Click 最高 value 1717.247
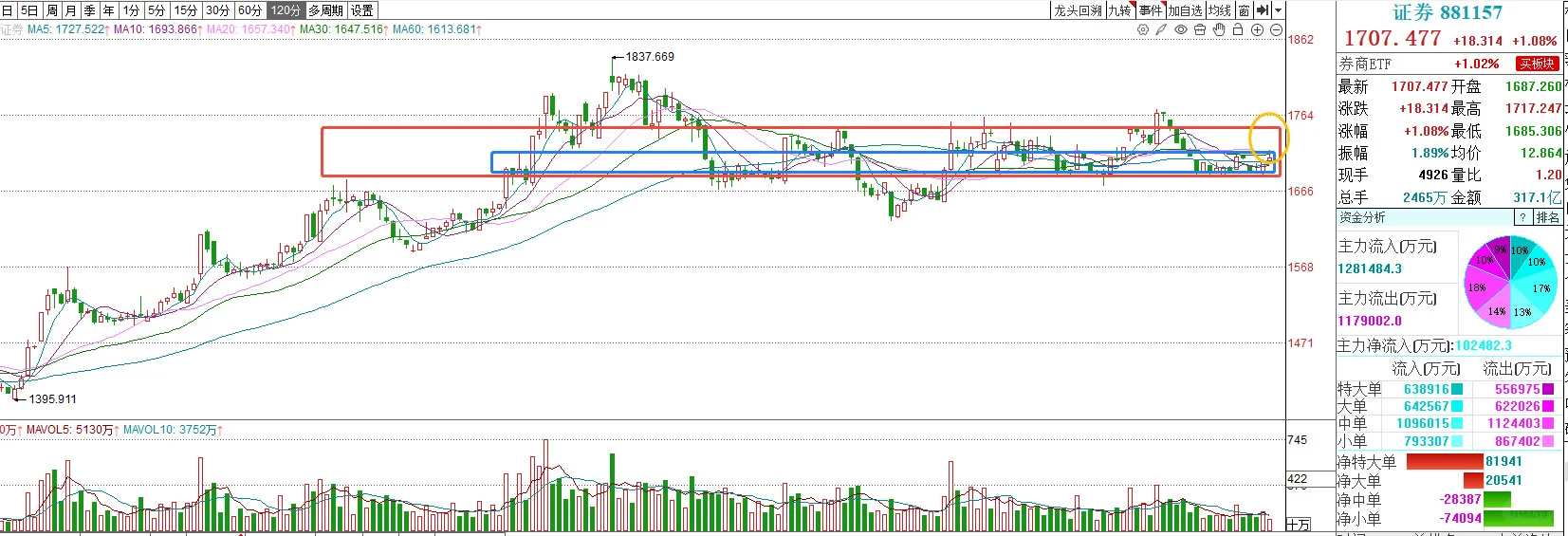 click(1533, 108)
